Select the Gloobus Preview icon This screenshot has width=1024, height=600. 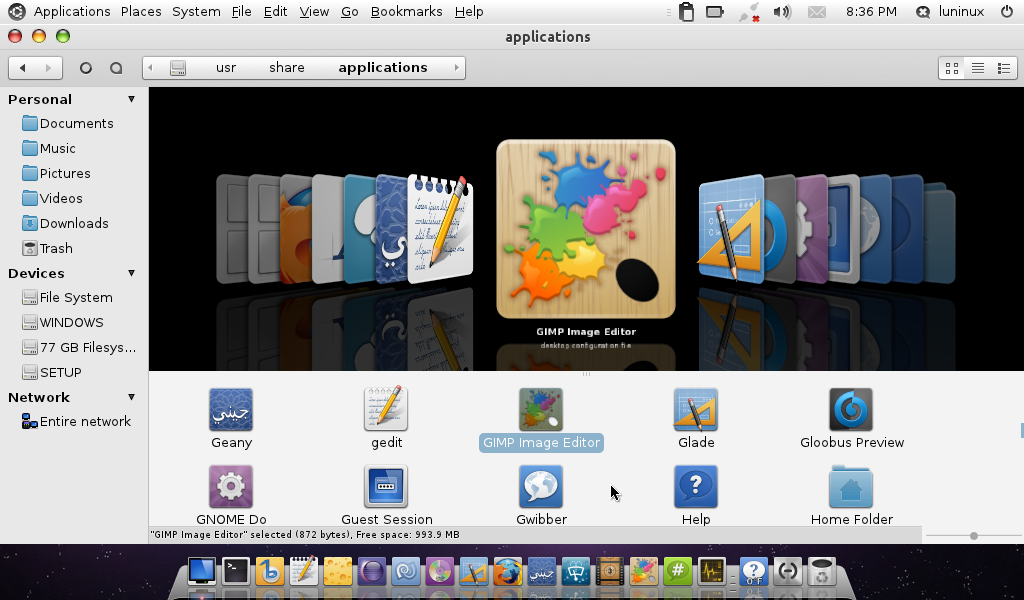[x=851, y=410]
